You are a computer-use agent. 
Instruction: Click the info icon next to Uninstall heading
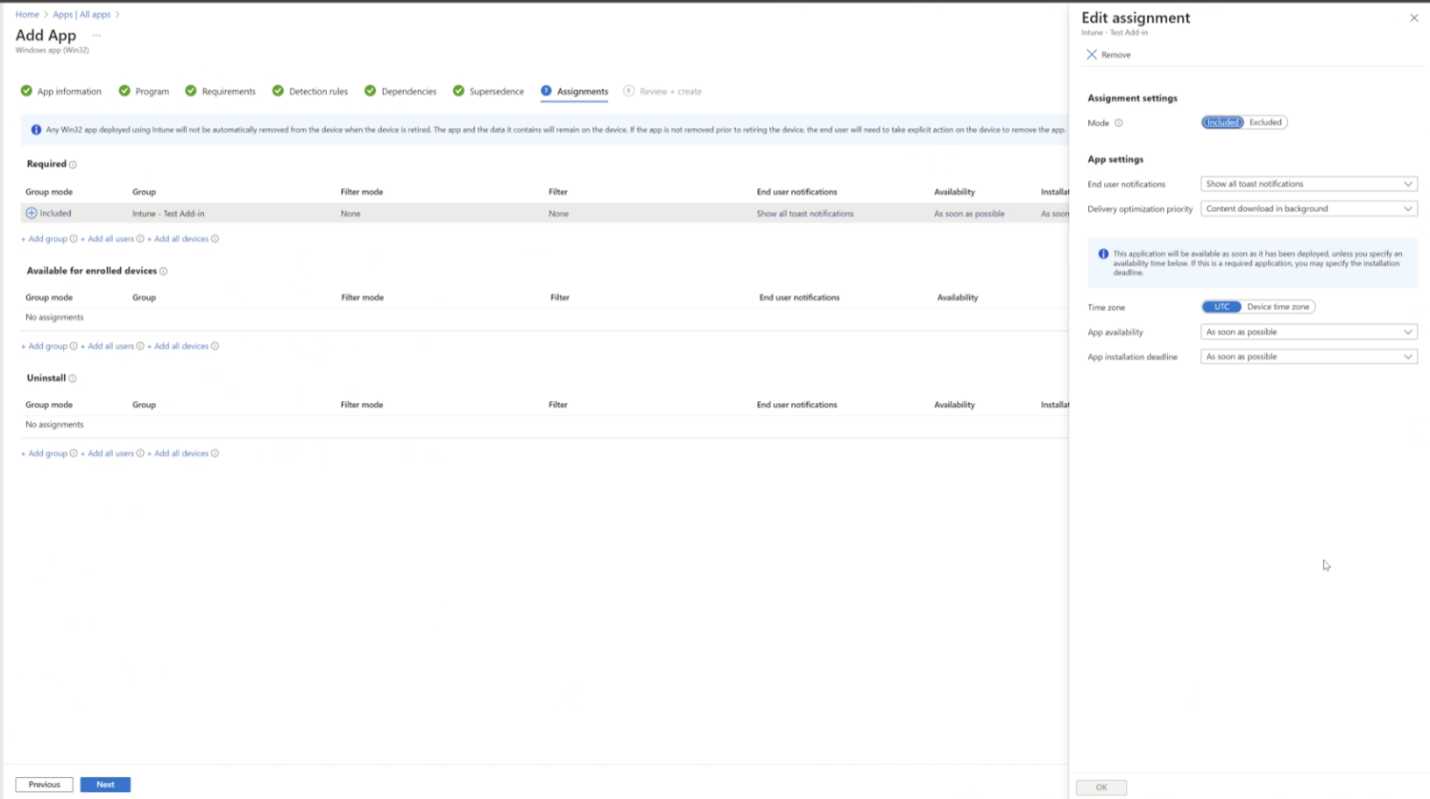[72, 379]
